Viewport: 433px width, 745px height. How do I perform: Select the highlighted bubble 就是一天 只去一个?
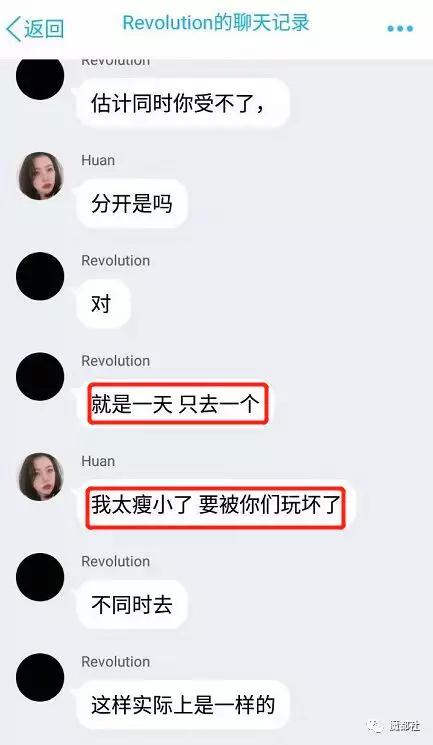[178, 404]
